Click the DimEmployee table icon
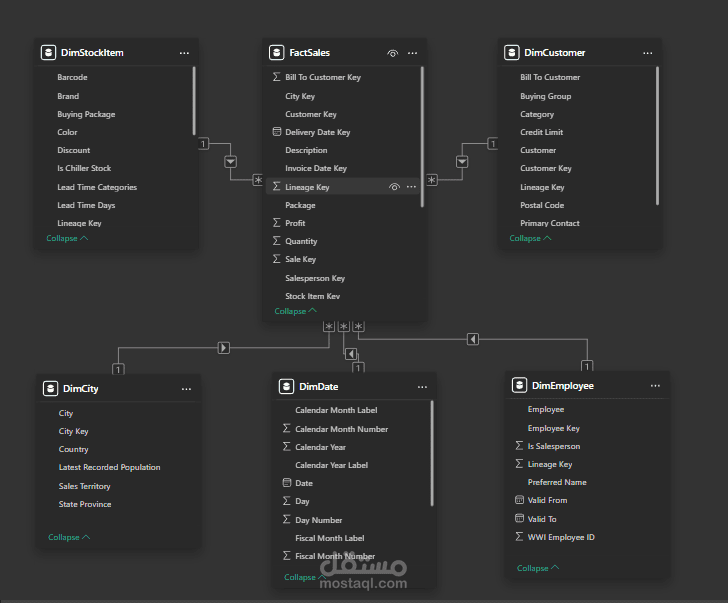 pyautogui.click(x=519, y=385)
